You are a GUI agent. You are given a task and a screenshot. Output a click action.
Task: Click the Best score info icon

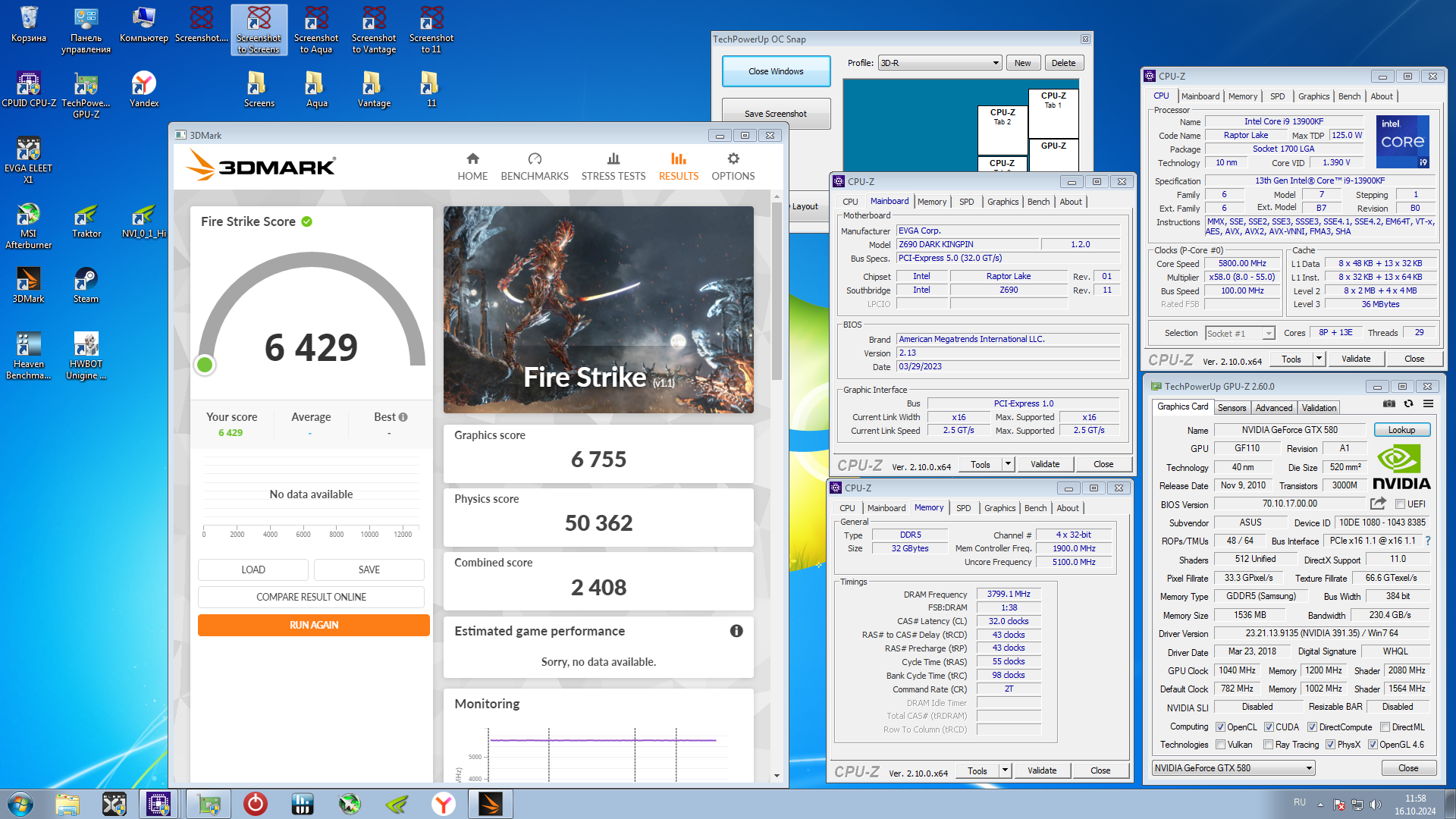click(403, 417)
